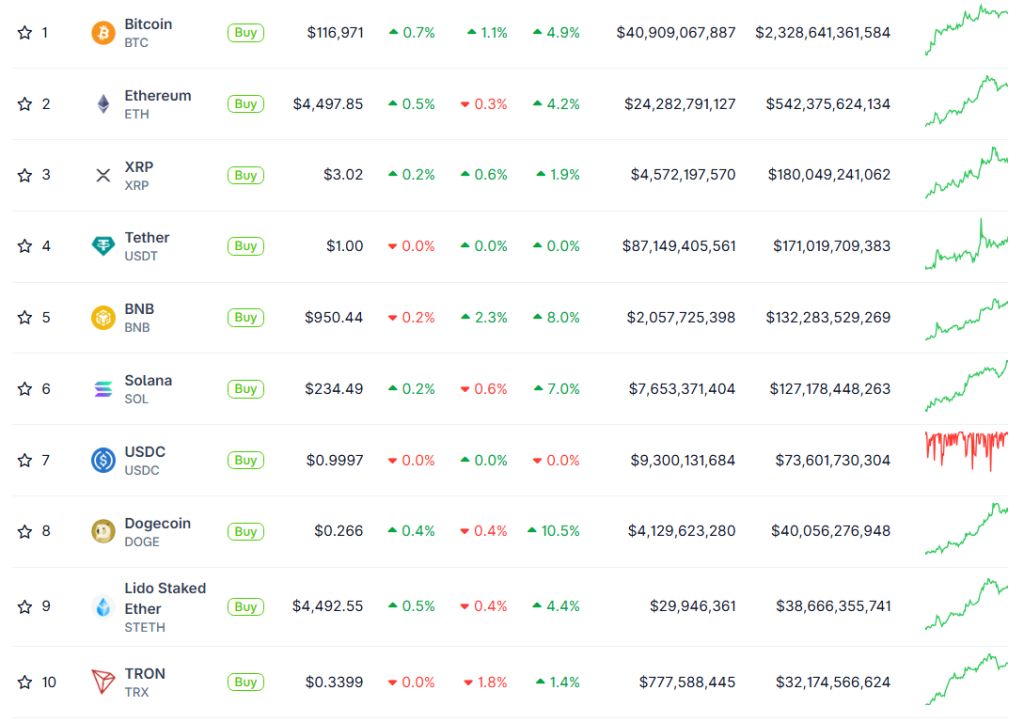This screenshot has width=1024, height=722.
Task: Click the Lido Staked Ether logo icon
Action: tap(103, 606)
